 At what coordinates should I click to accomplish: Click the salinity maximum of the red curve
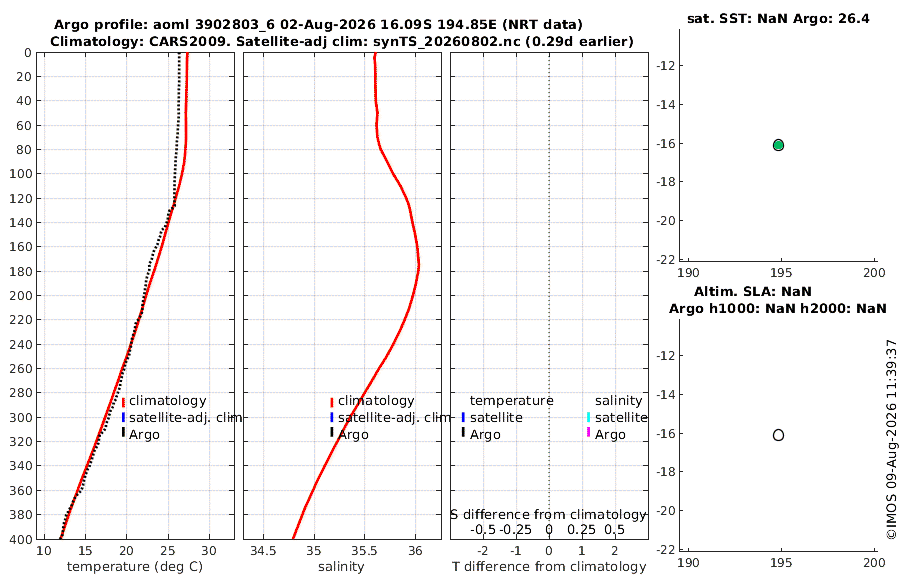tap(418, 266)
